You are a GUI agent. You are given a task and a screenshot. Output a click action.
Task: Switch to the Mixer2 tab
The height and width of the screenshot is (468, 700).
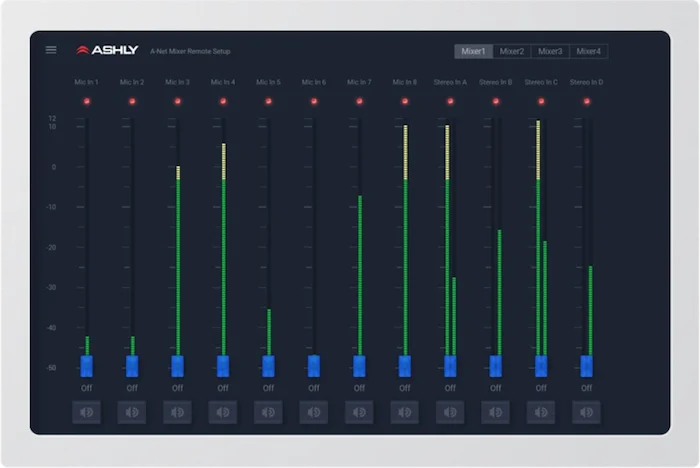pyautogui.click(x=512, y=51)
